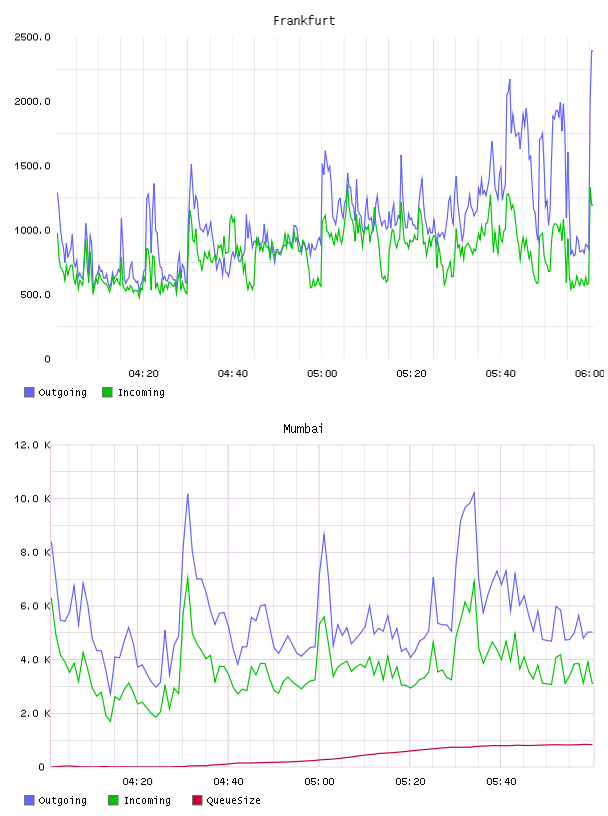This screenshot has height=816, width=608.
Task: Click the blue Outgoing swatch in the Frankfurt legend
Action: pos(29,392)
